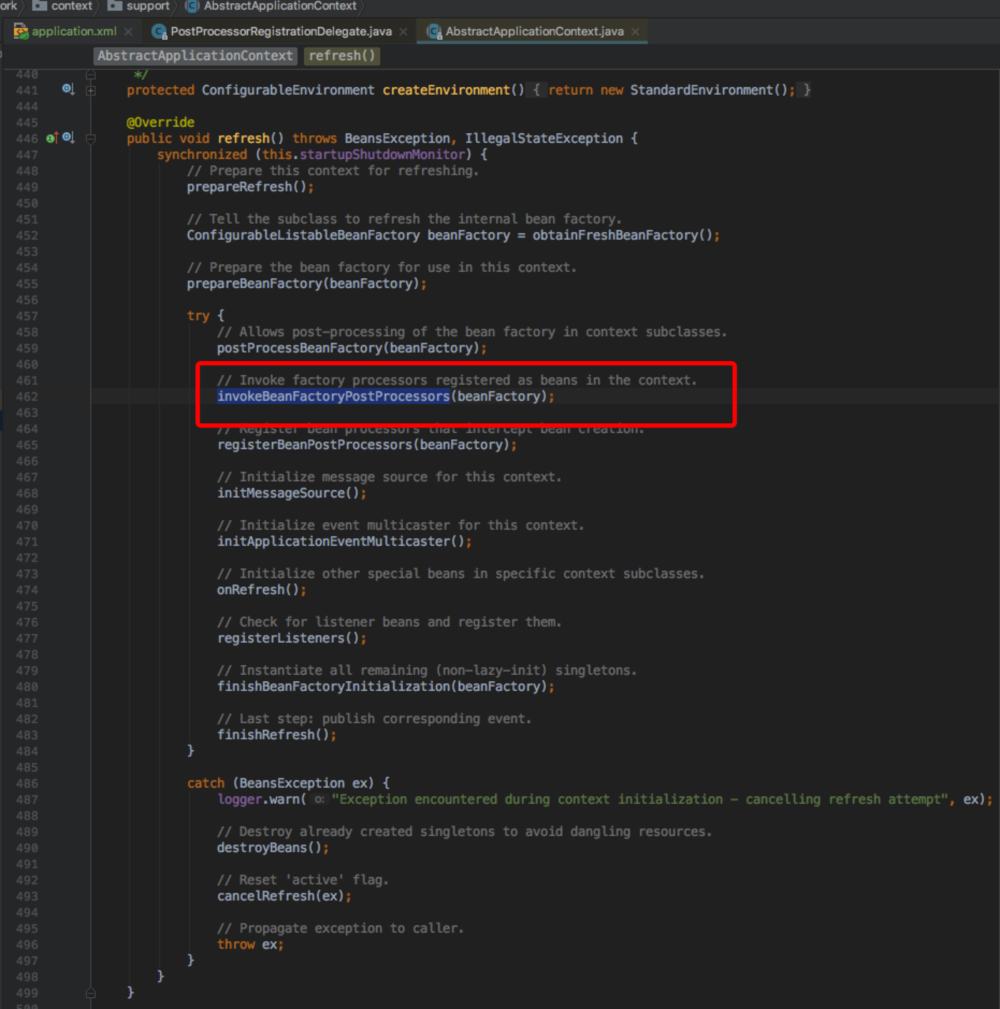This screenshot has width=1000, height=1009.
Task: Click line number 446 in the gutter
Action: pyautogui.click(x=27, y=138)
